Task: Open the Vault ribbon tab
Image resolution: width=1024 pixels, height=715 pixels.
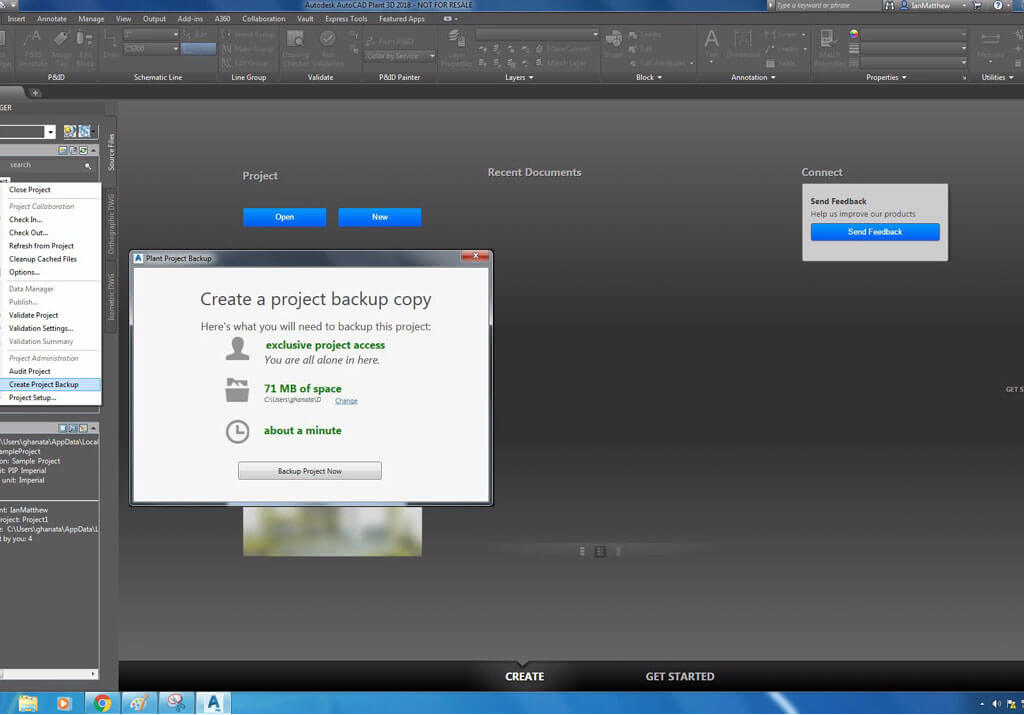Action: (306, 19)
